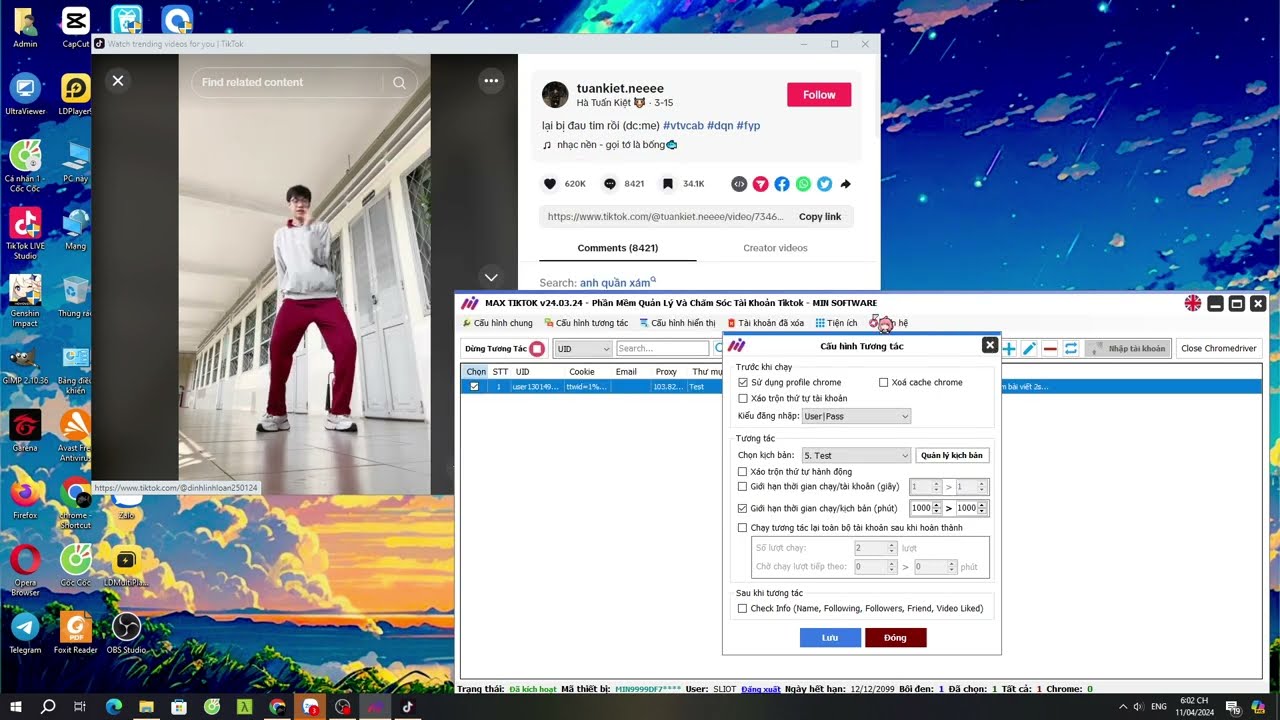
Task: Open the Garena desktop shortcut
Action: click(x=25, y=430)
